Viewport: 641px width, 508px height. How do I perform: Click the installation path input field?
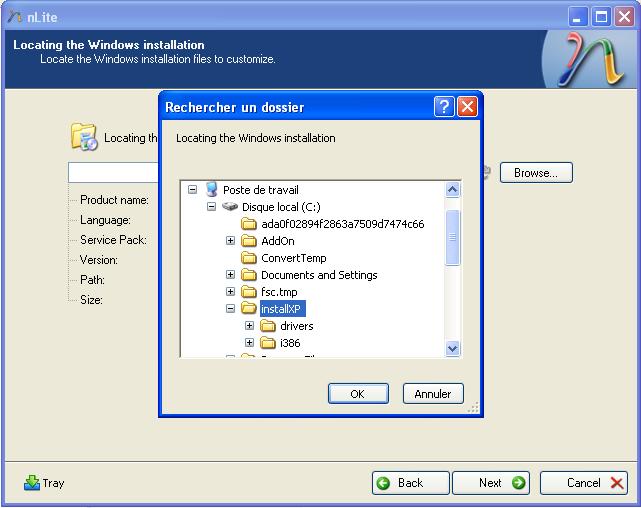click(113, 172)
